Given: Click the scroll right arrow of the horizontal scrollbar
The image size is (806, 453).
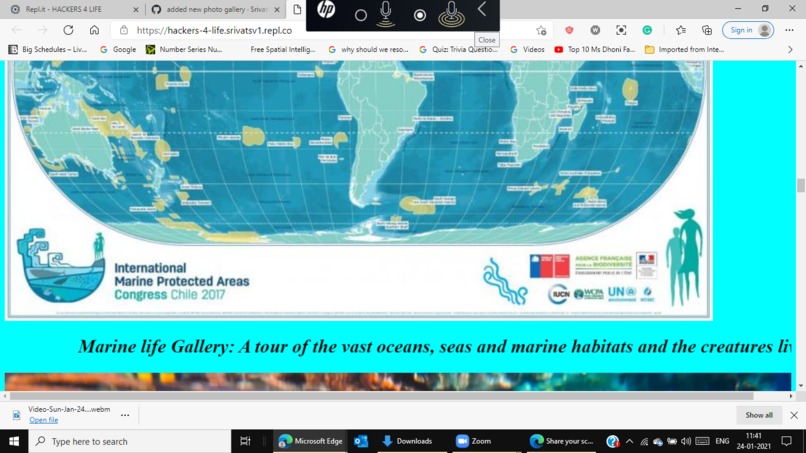Looking at the screenshot, I should 791,396.
